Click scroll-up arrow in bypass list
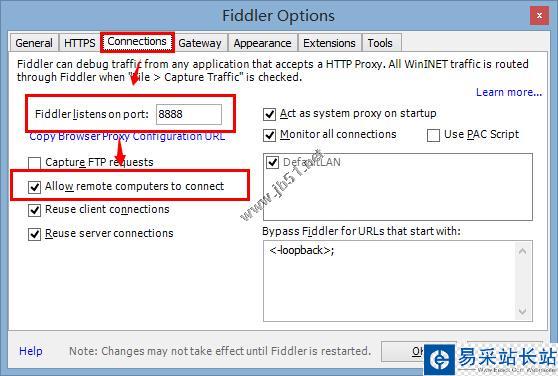558x376 pixels. tap(522, 251)
